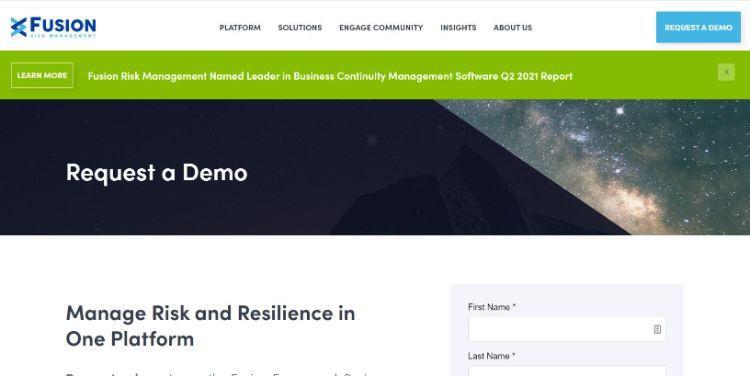Click the autofill icon in First Name field
This screenshot has height=376, width=750.
click(x=657, y=329)
